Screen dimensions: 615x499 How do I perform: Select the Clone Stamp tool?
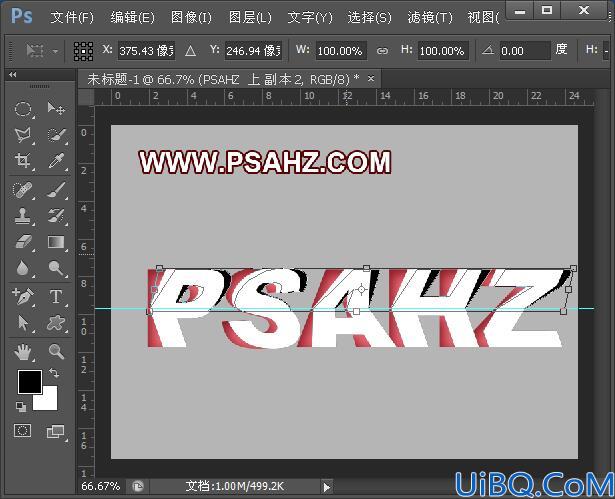[x=23, y=216]
